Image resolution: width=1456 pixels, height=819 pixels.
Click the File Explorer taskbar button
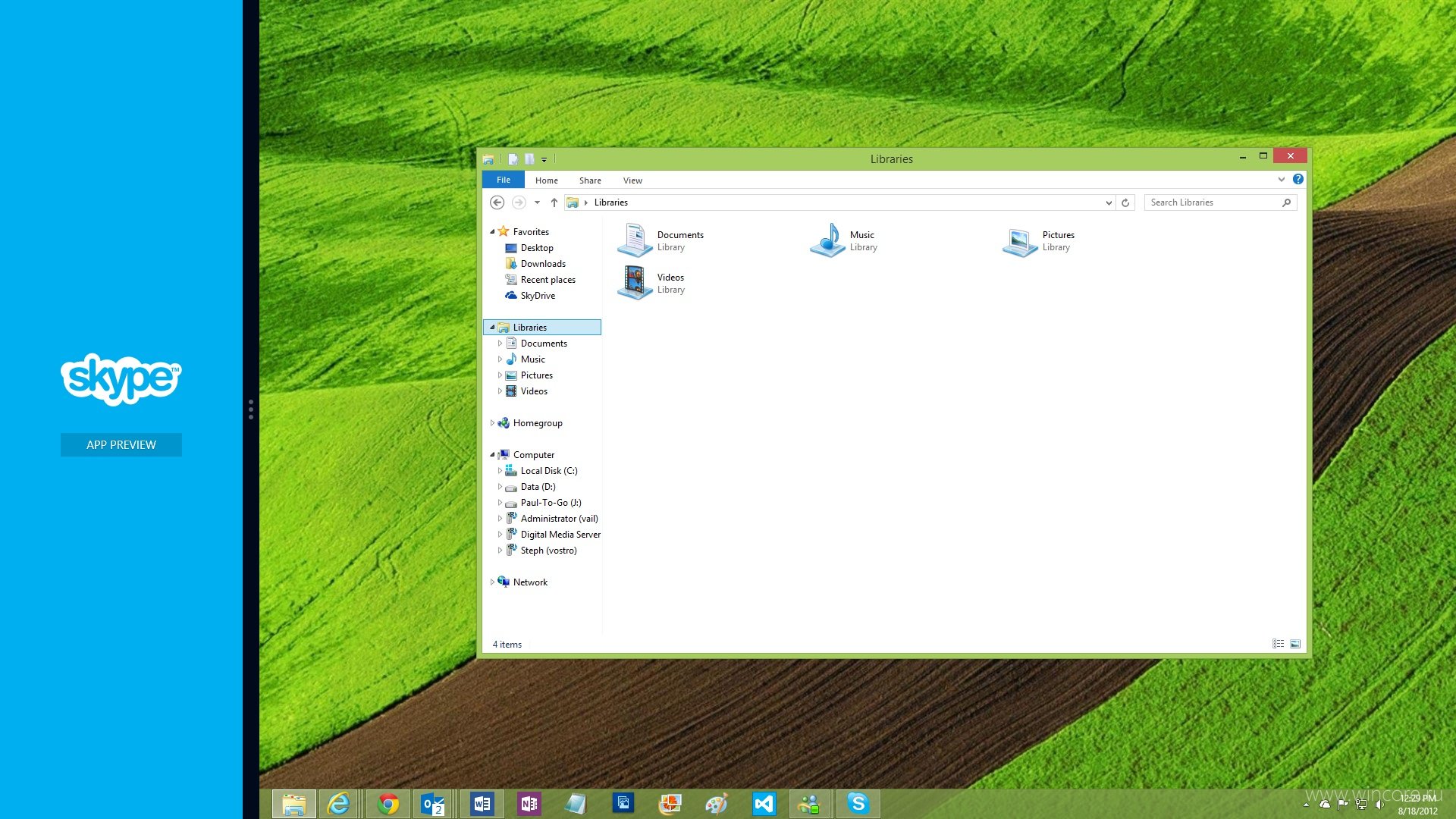pyautogui.click(x=293, y=803)
